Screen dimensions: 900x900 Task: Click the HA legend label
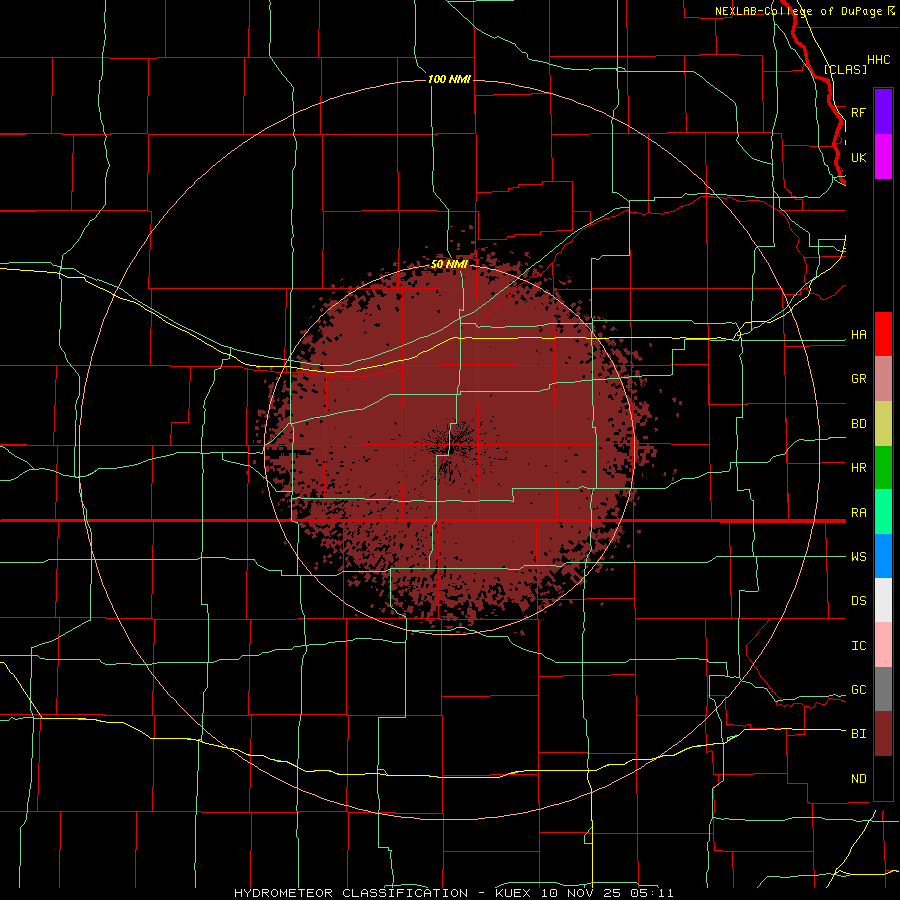[858, 335]
